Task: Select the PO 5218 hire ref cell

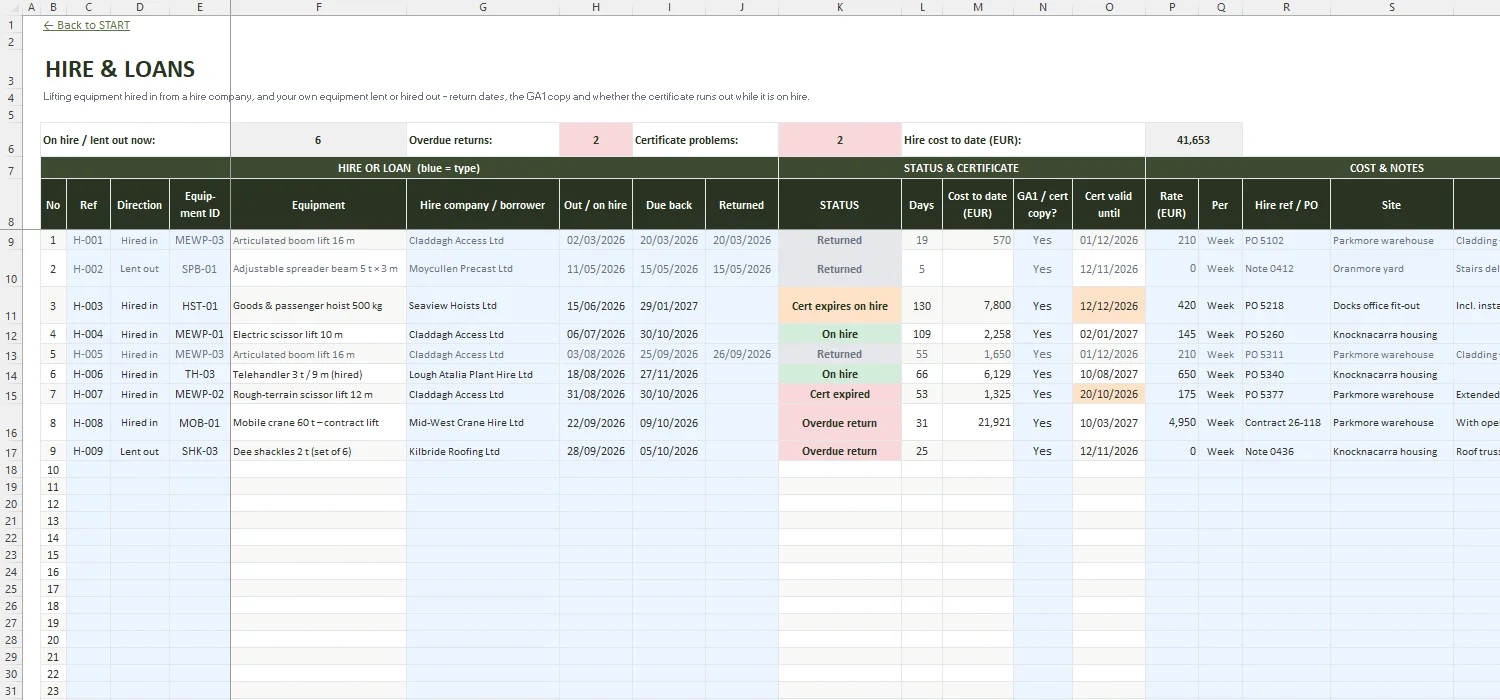Action: 1286,306
